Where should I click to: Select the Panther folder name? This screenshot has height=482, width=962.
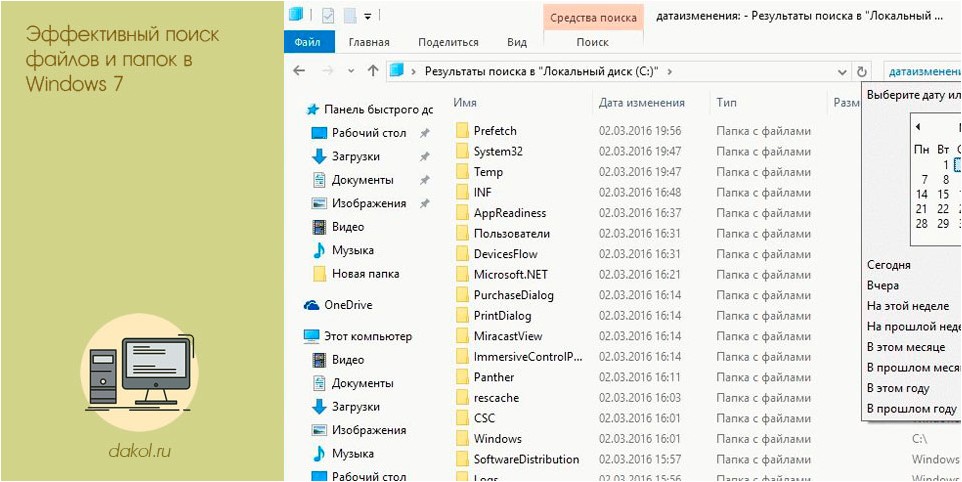click(494, 377)
